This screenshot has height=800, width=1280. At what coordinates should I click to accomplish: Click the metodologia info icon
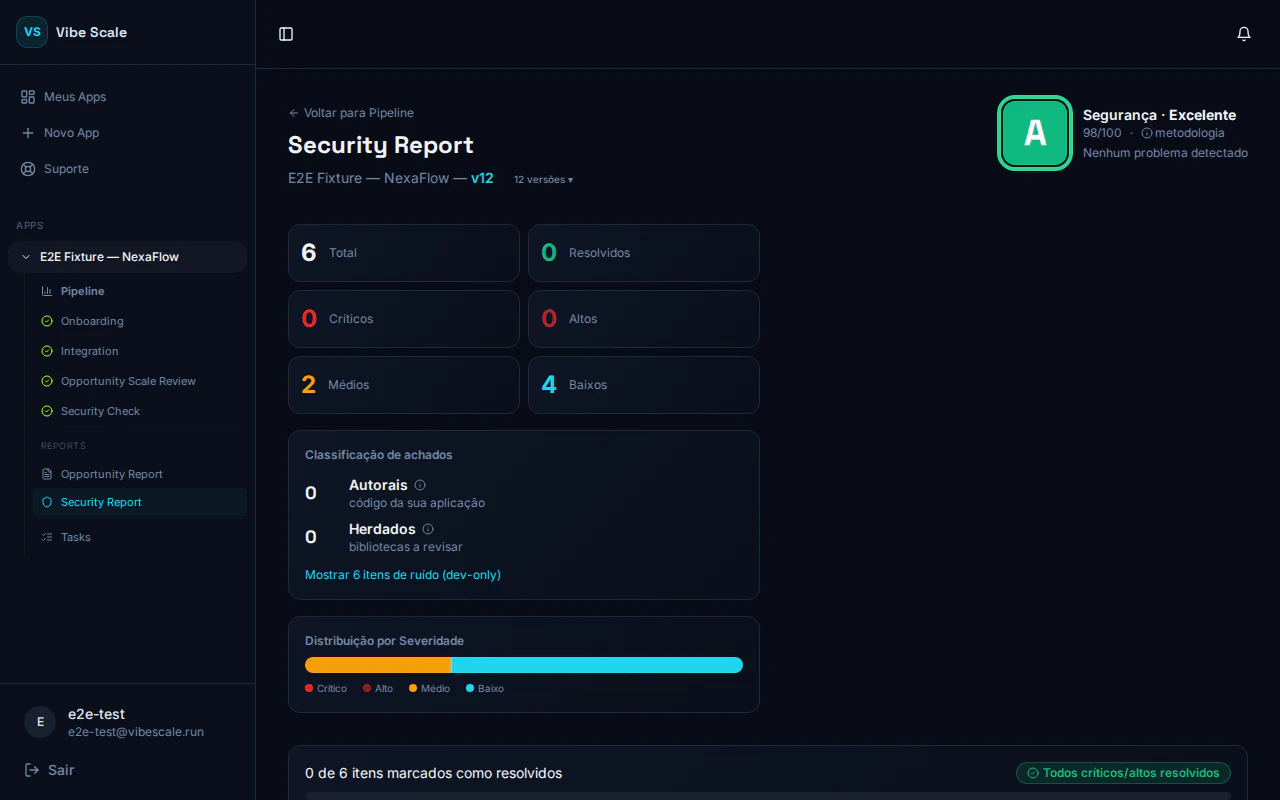point(1146,133)
